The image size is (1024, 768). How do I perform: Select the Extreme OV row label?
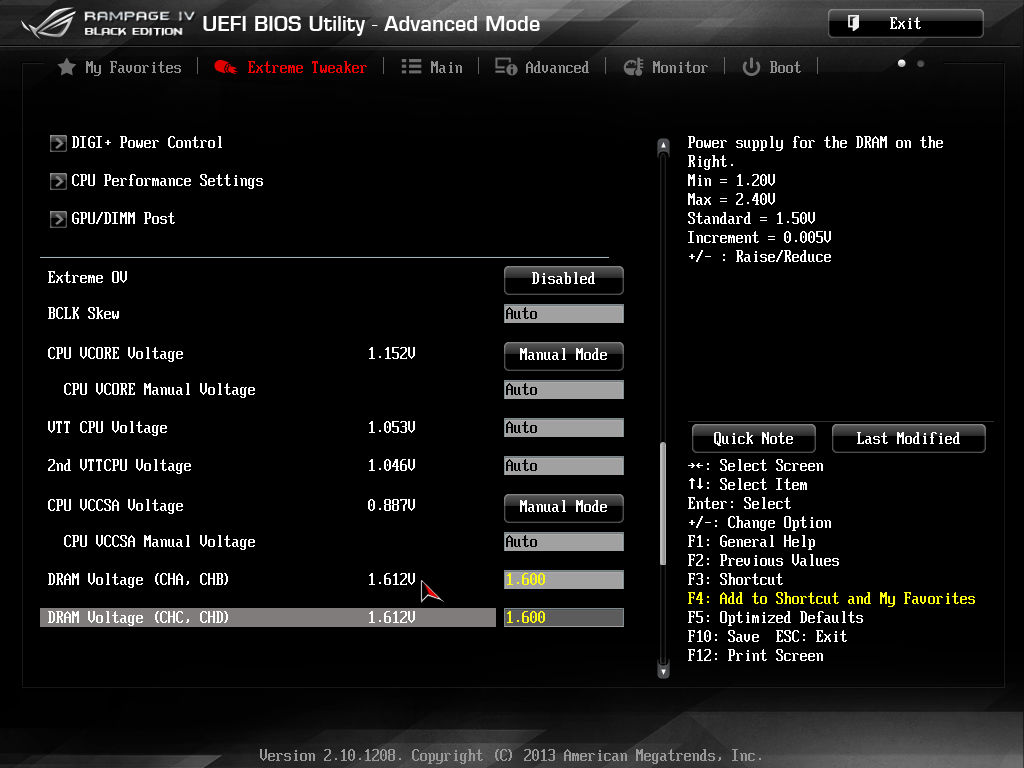click(x=88, y=278)
